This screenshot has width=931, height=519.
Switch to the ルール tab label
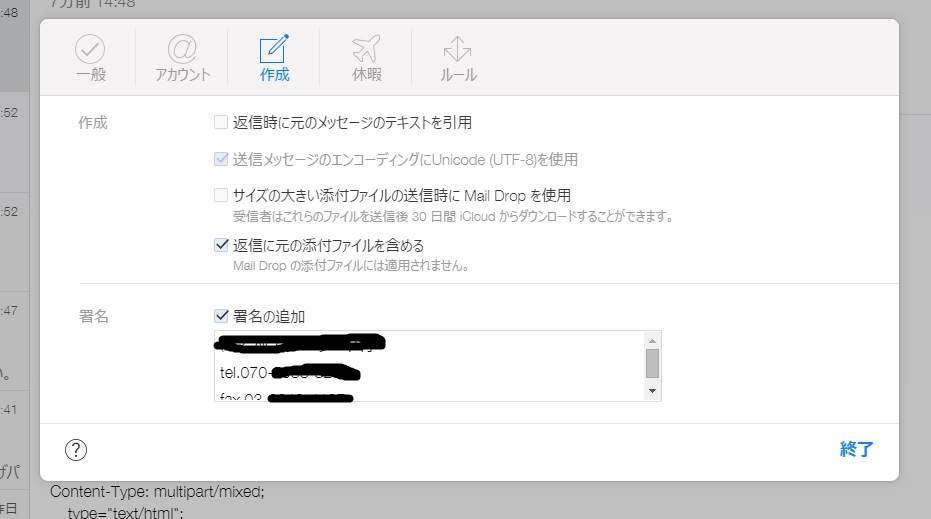tap(458, 75)
